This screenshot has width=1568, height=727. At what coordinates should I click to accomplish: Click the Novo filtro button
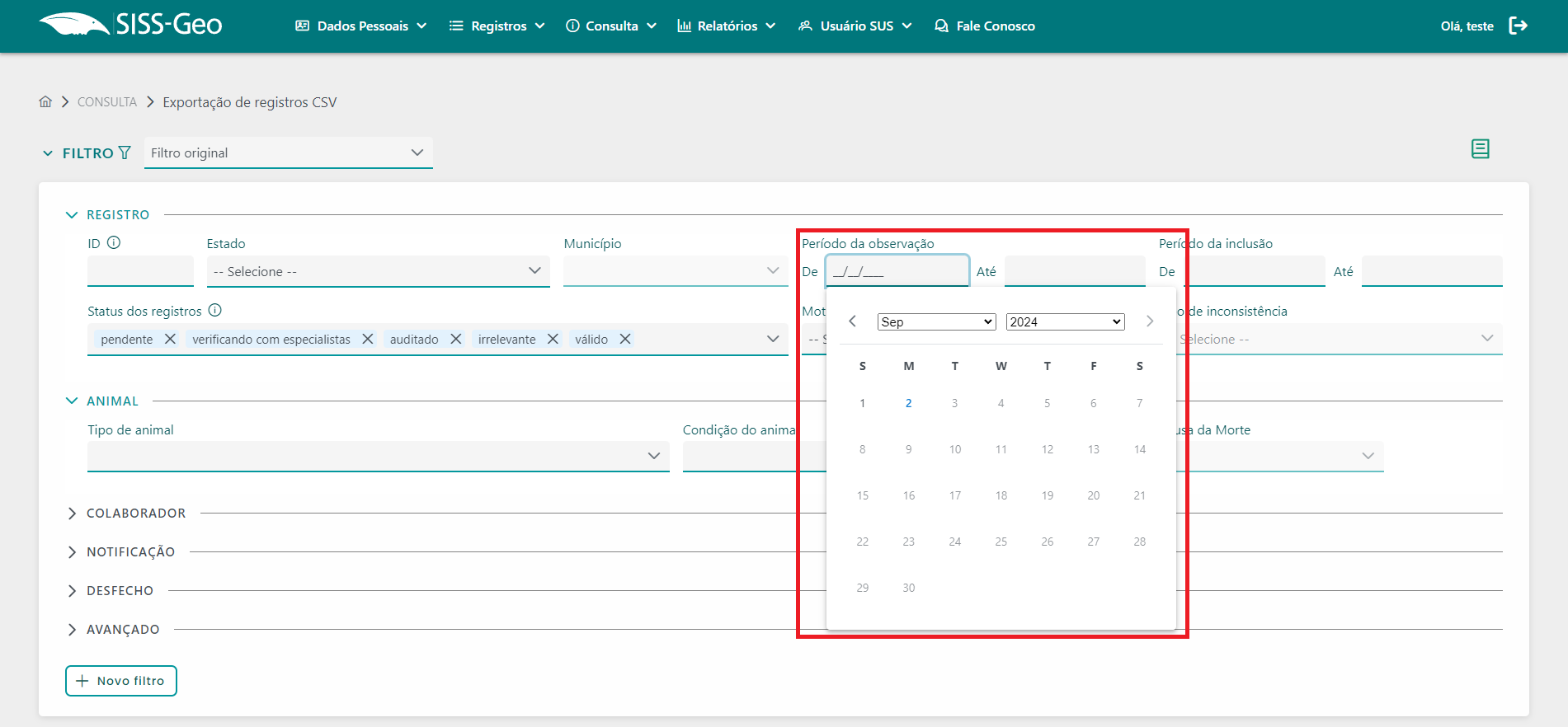point(121,681)
